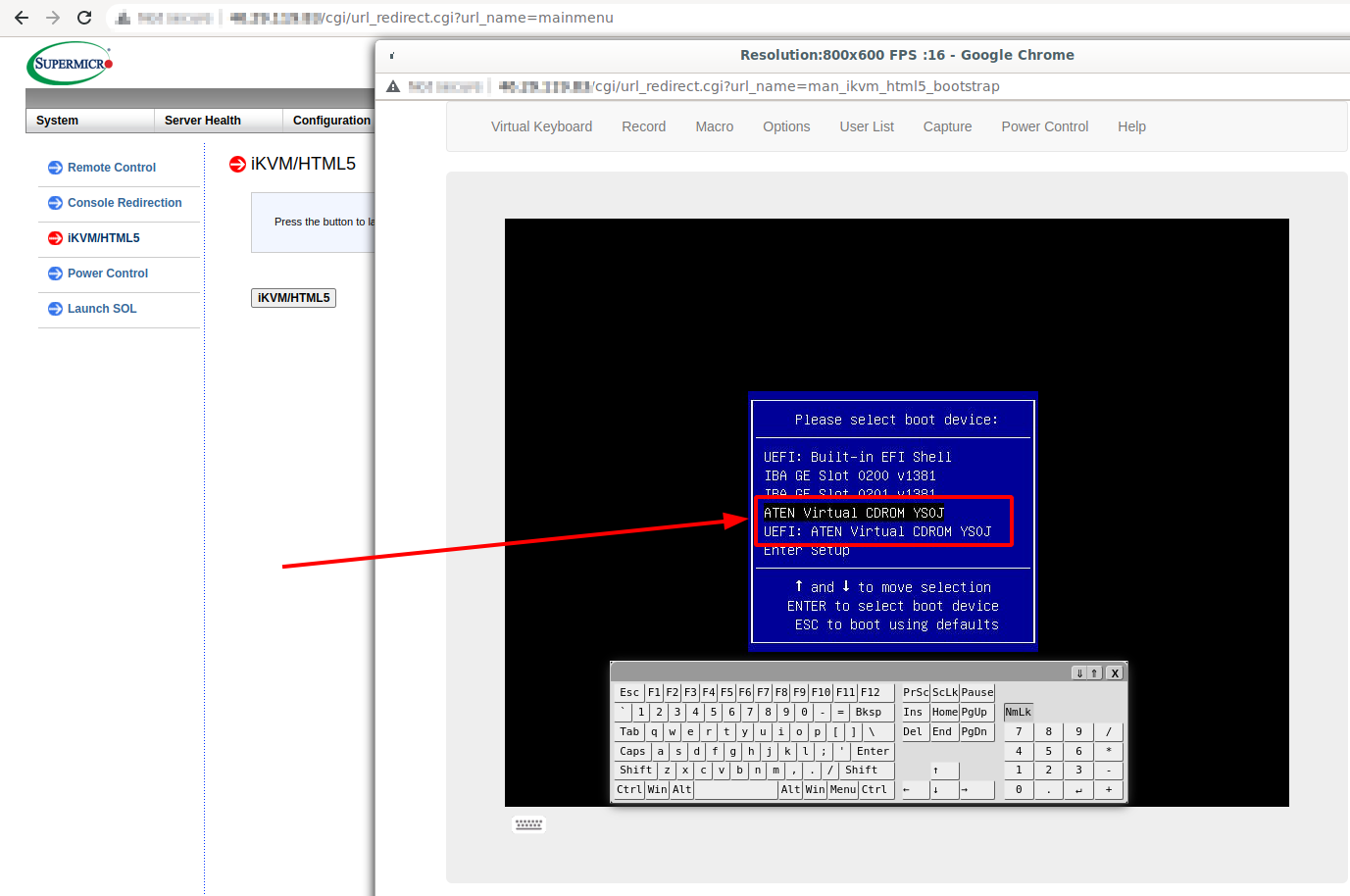Open the Server Health tab

click(203, 121)
